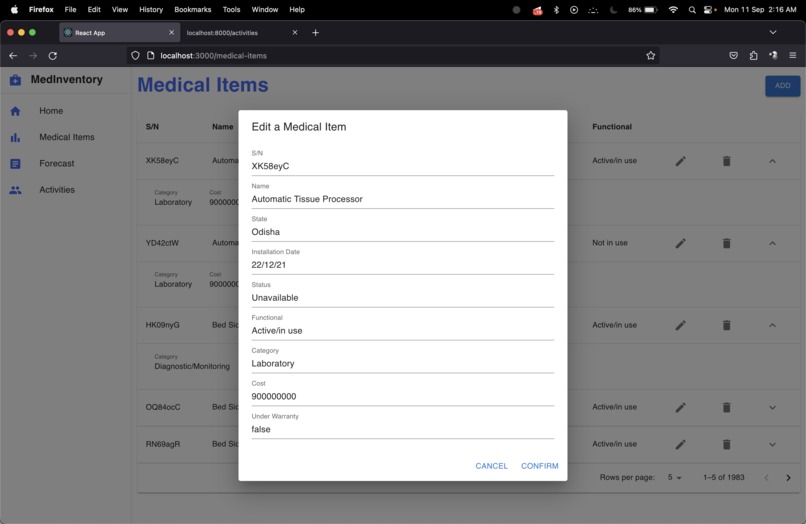Open Forecast in the sidebar

(x=66, y=164)
